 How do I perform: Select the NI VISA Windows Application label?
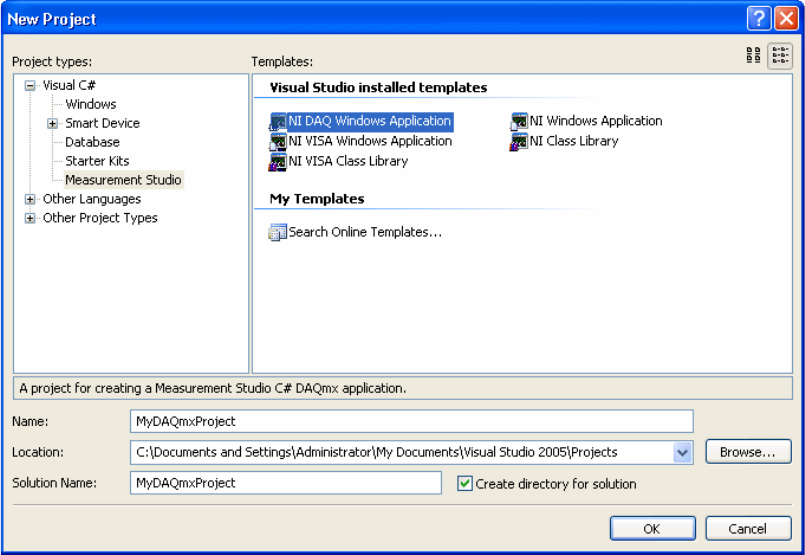370,141
